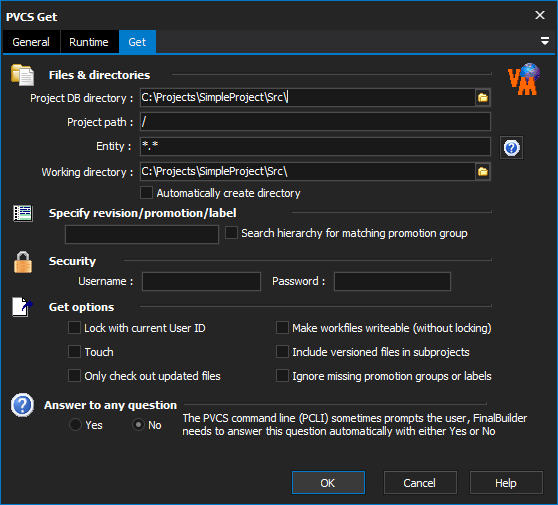
Task: Toggle Ignore missing promotion groups or labels
Action: coord(282,376)
